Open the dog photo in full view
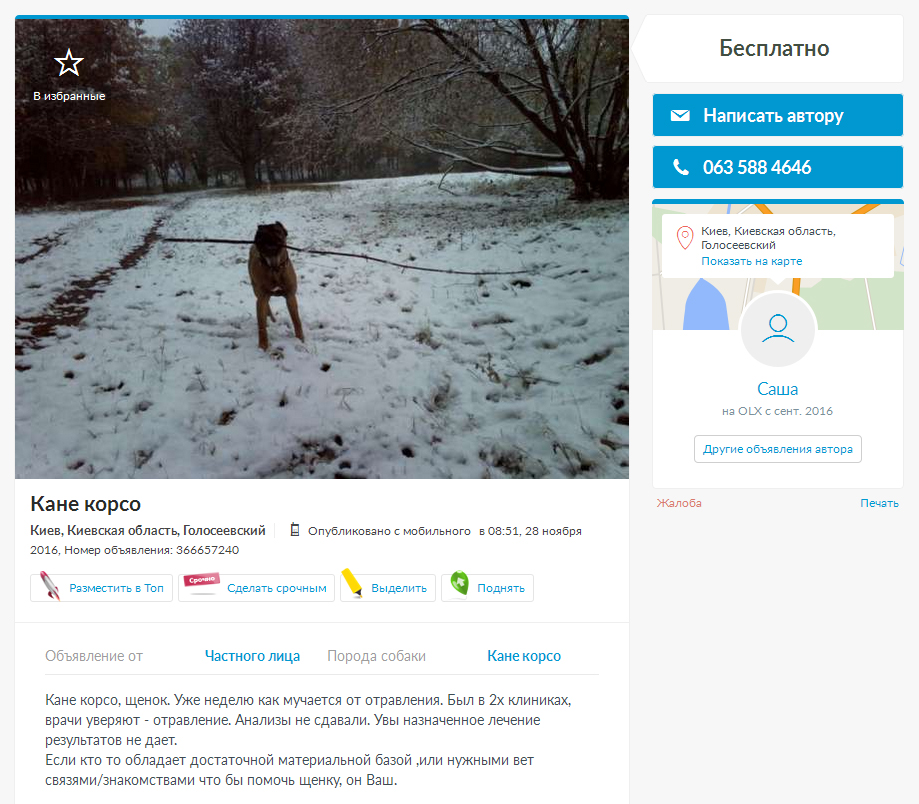The height and width of the screenshot is (804, 919). (322, 248)
